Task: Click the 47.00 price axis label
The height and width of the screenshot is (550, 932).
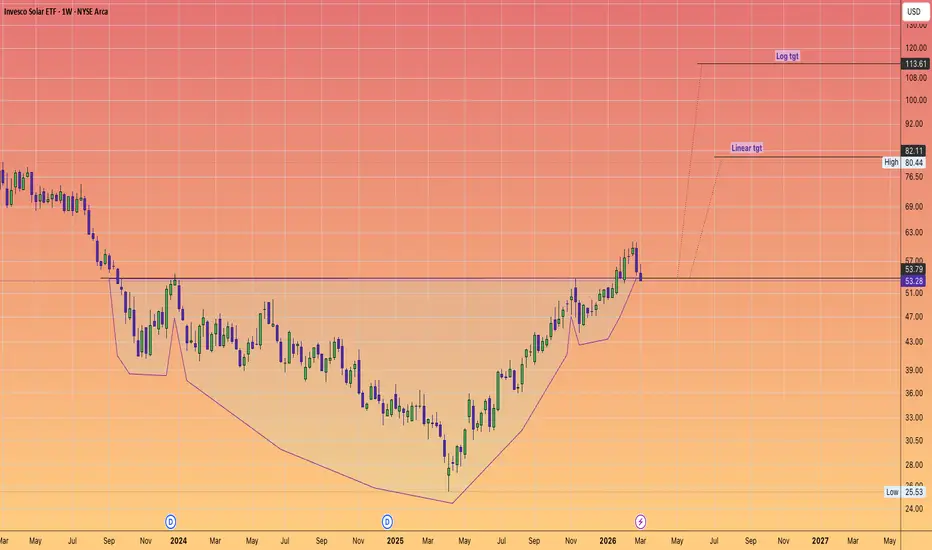Action: pyautogui.click(x=914, y=317)
